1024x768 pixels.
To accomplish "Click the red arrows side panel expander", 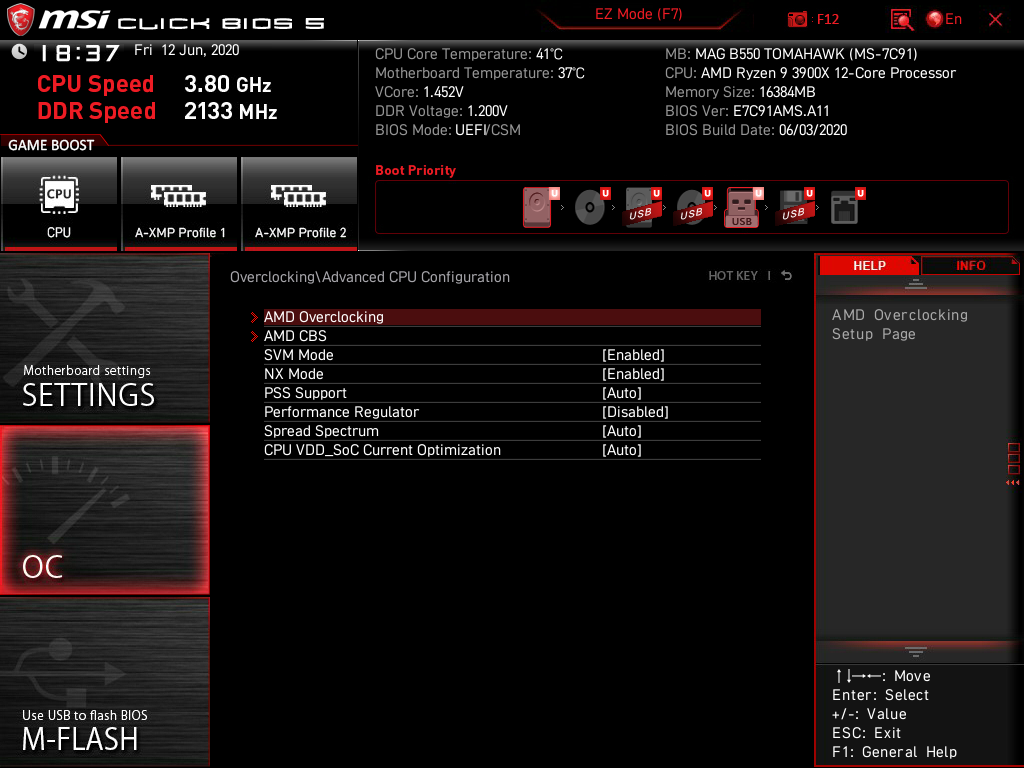I will click(x=1013, y=483).
